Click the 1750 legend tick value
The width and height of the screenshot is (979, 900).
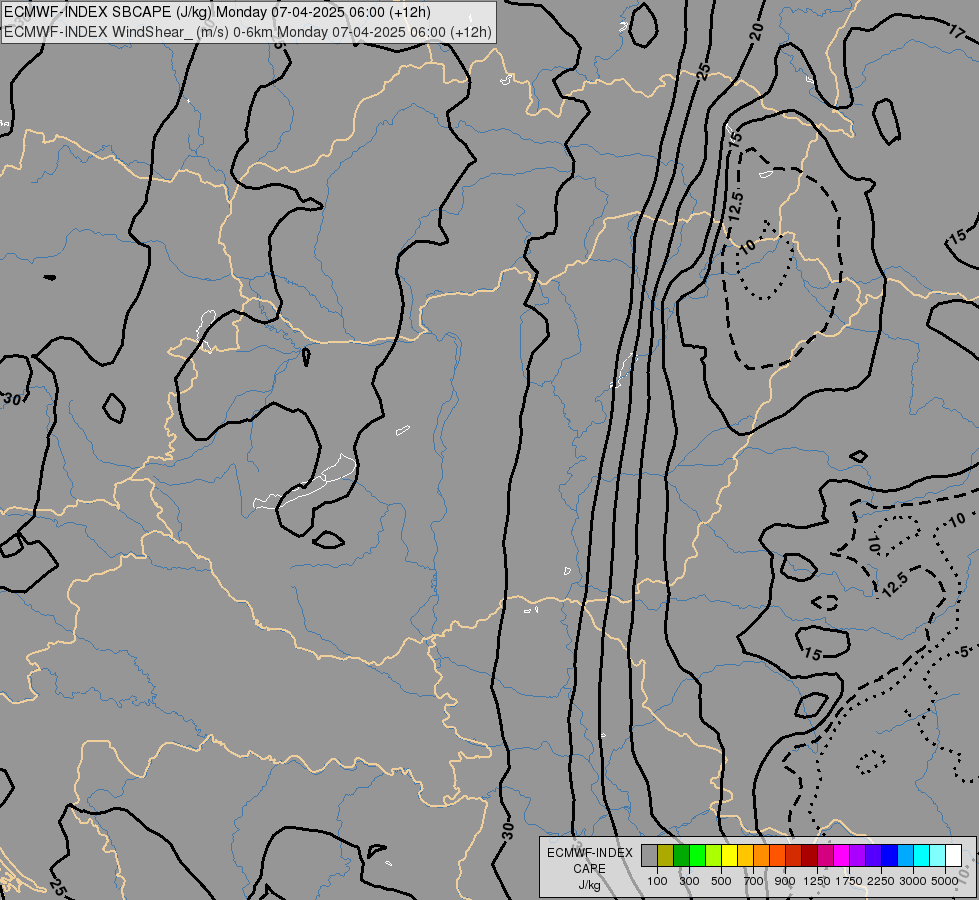click(x=849, y=881)
